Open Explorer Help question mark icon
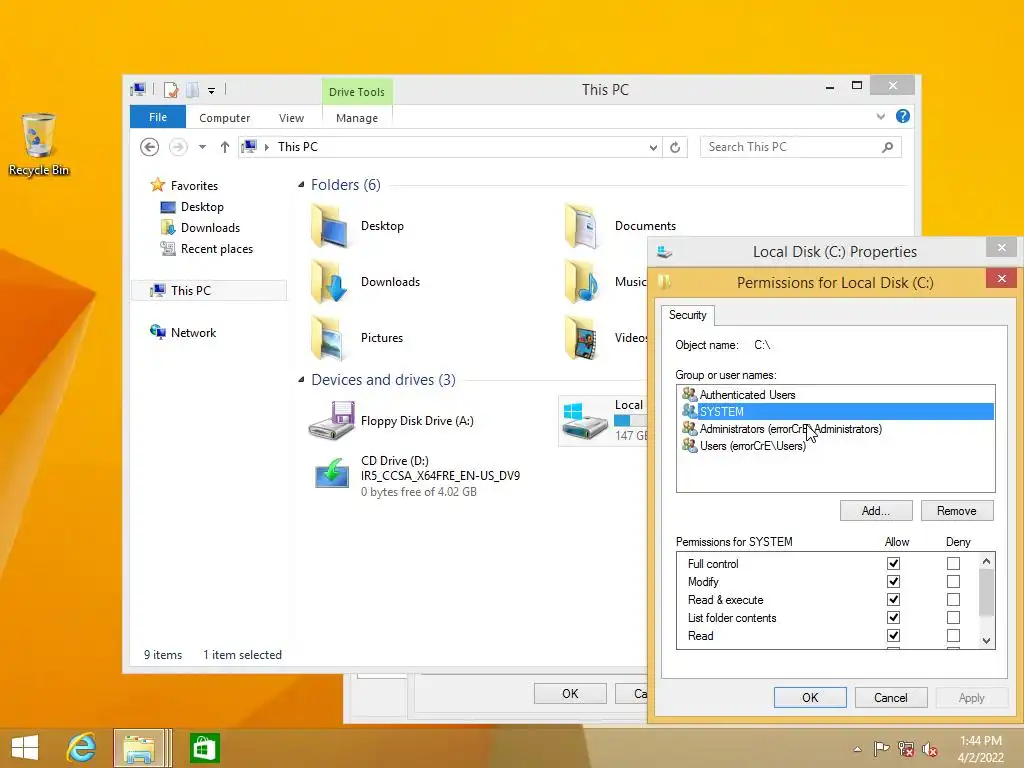The height and width of the screenshot is (768, 1024). tap(903, 116)
